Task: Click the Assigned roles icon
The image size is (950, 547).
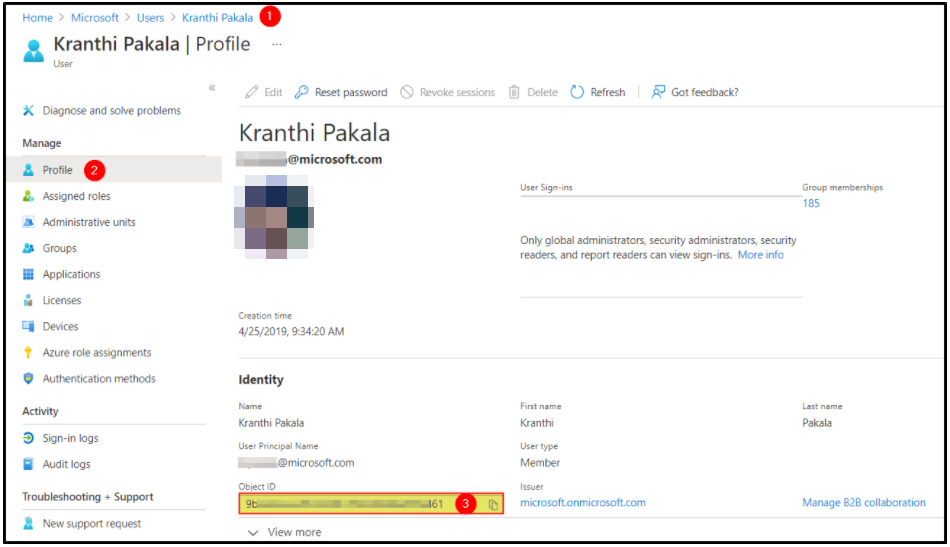Action: (x=28, y=196)
